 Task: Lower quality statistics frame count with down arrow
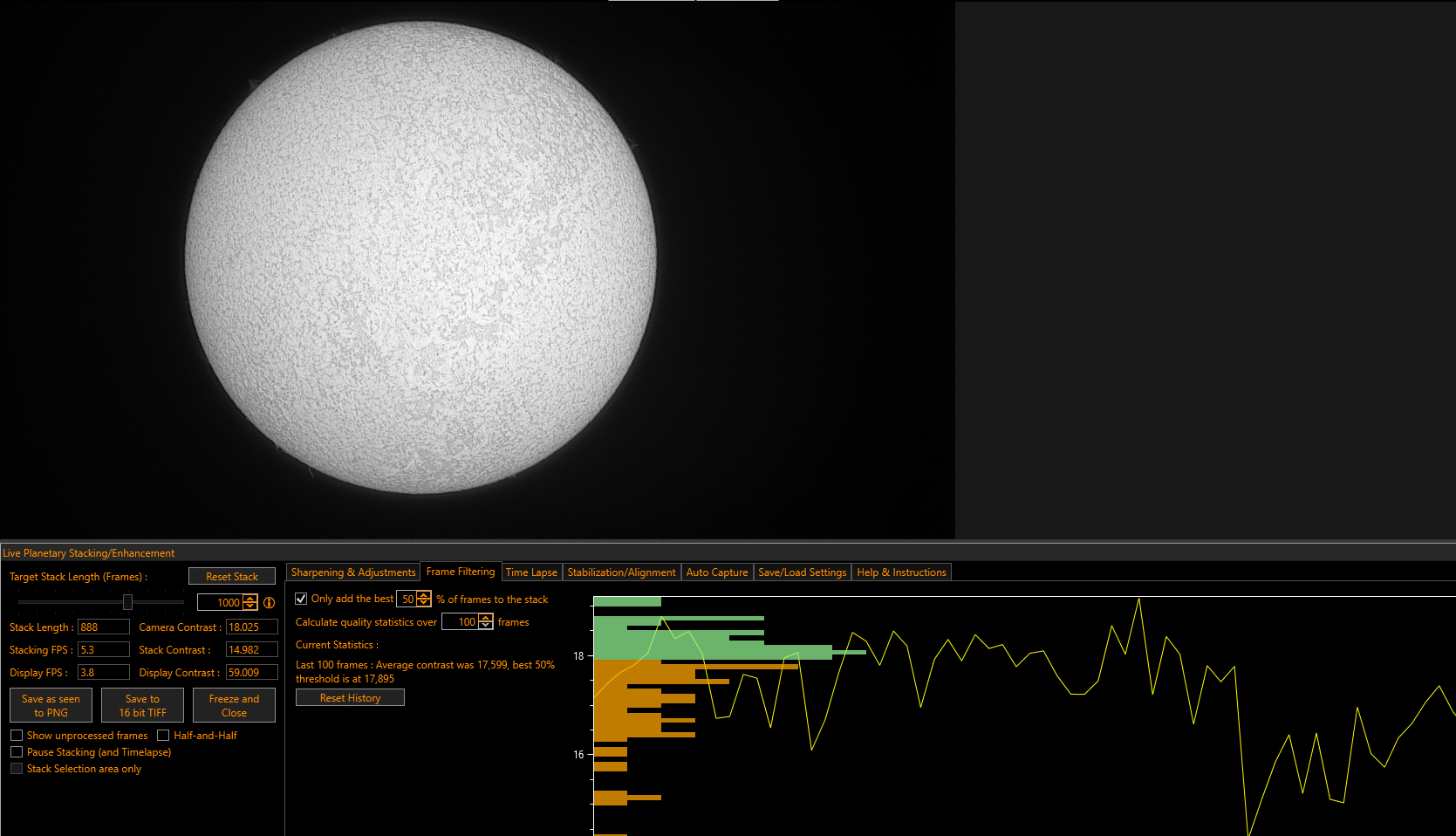pyautogui.click(x=486, y=626)
